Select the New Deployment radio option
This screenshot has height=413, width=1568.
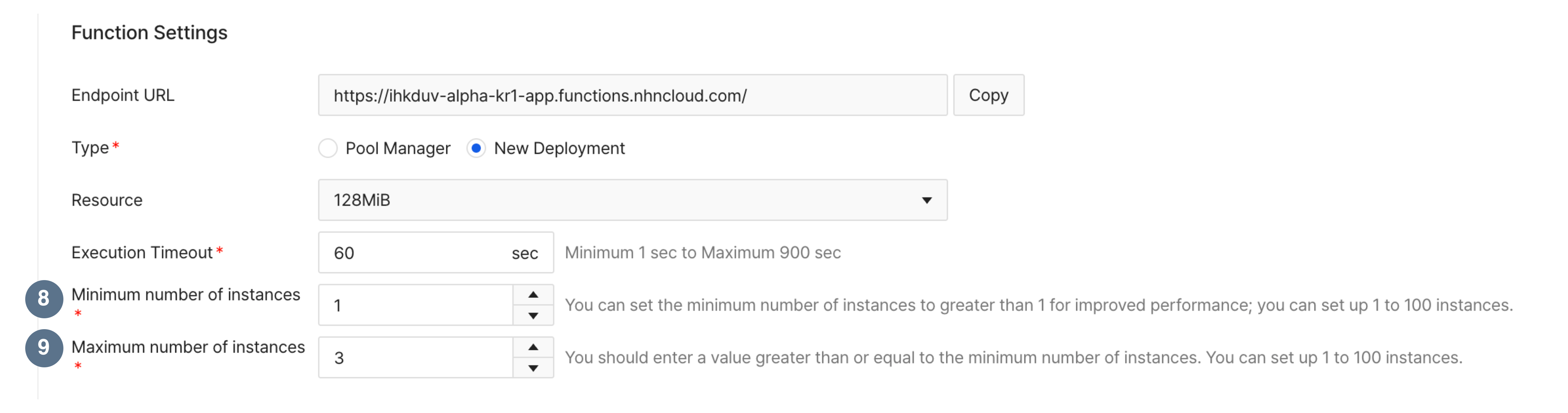point(476,149)
